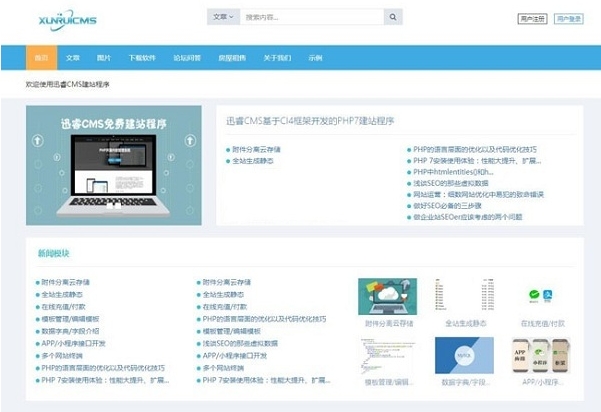Select 下载软件 in the navigation bar
This screenshot has height=412, width=601.
point(142,58)
